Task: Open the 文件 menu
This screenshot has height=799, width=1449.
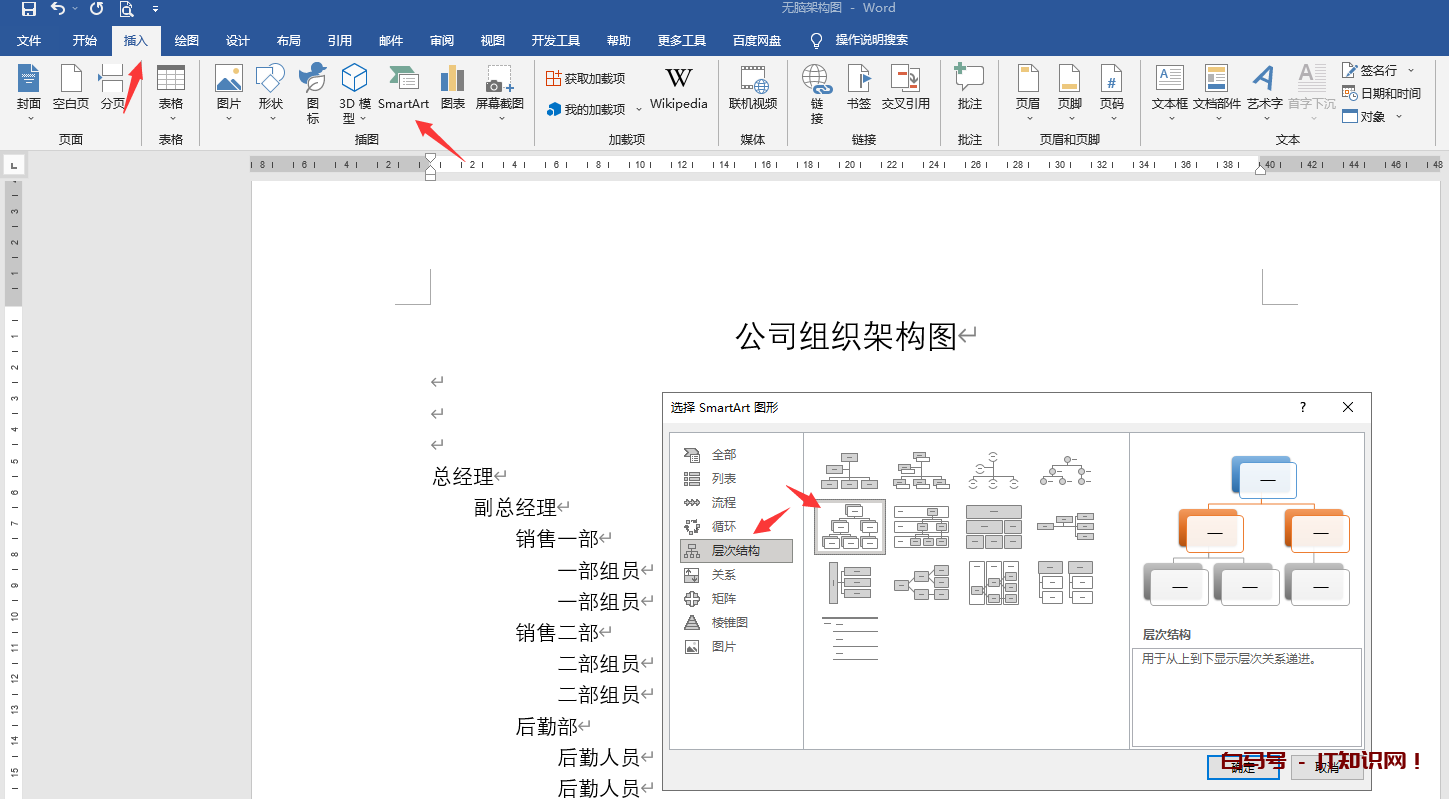Action: pyautogui.click(x=29, y=40)
